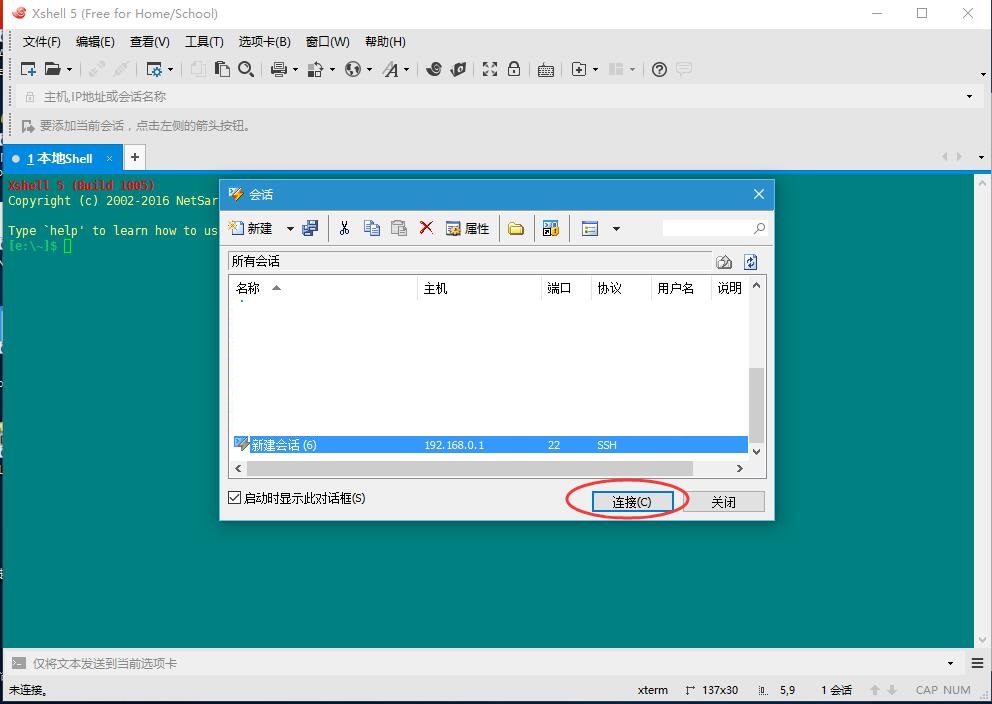Click the printer icon in main toolbar

pos(278,69)
